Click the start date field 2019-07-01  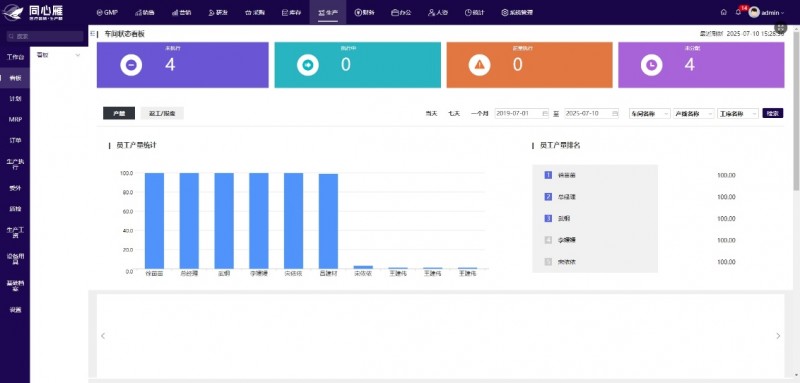click(522, 113)
